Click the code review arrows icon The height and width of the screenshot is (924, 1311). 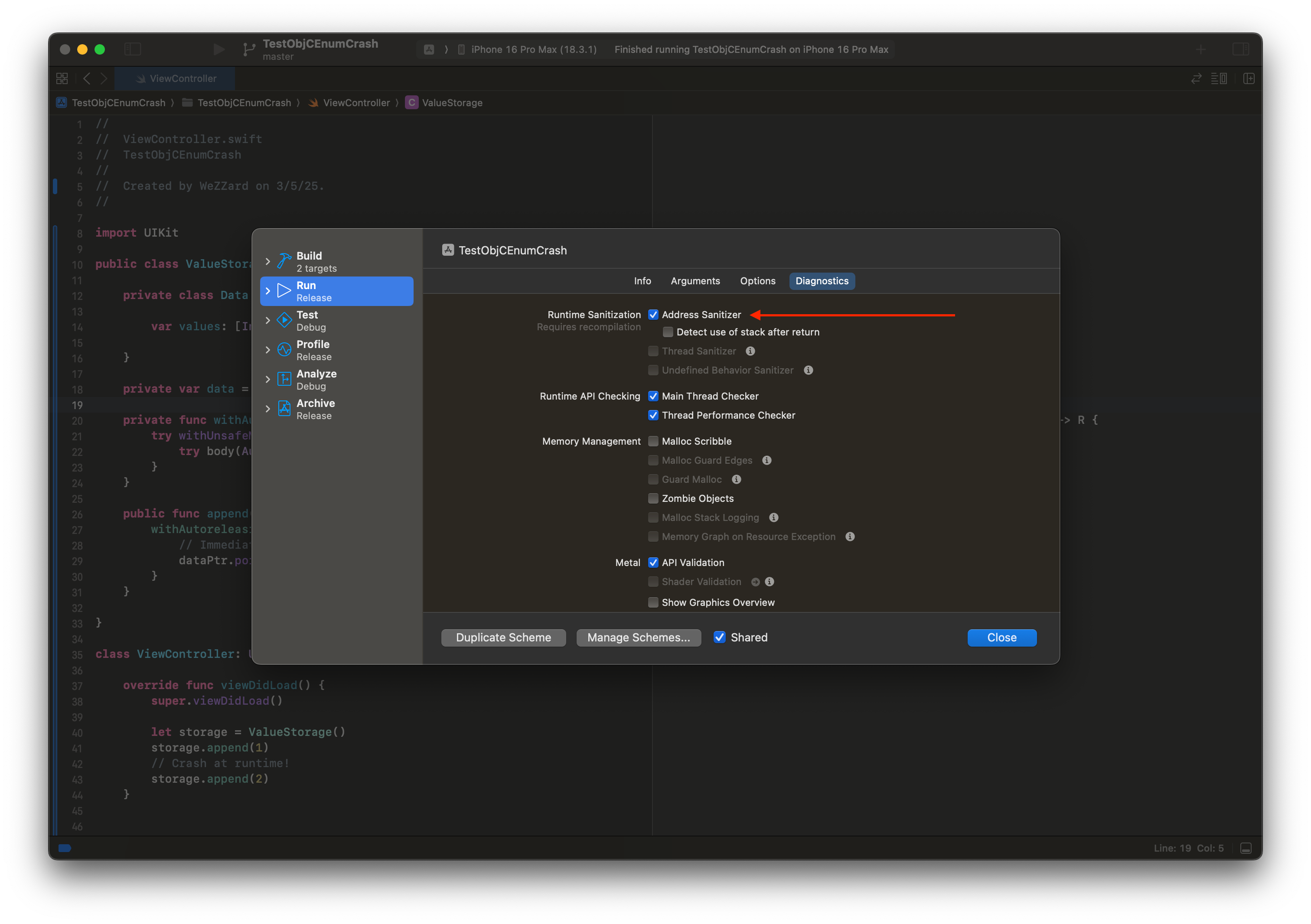tap(1196, 78)
